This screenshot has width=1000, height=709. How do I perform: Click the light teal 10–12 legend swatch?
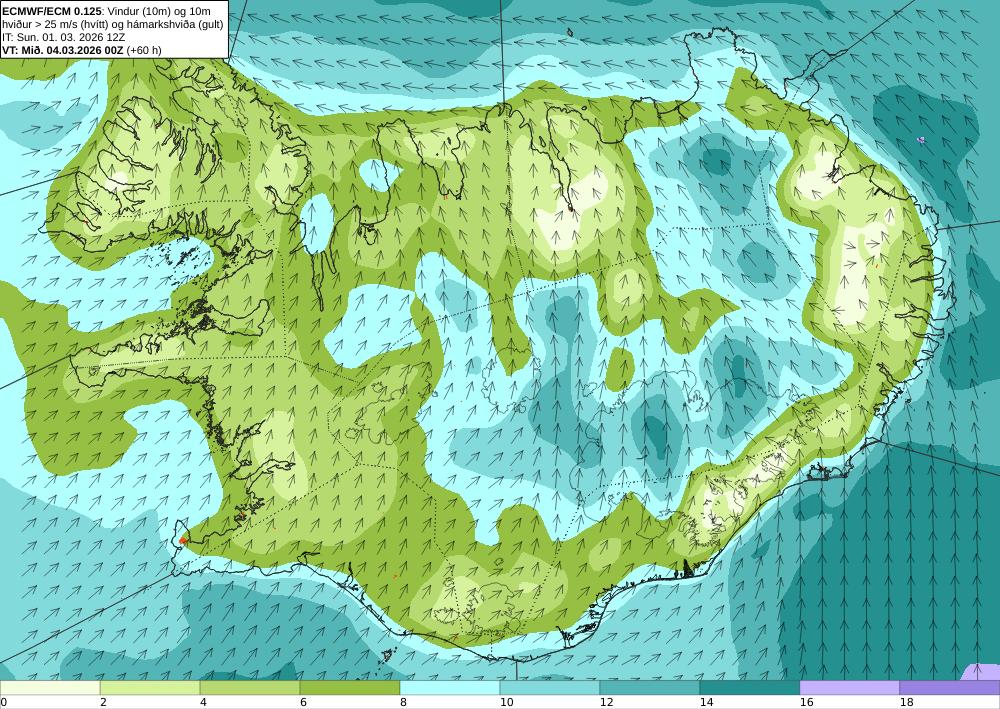pos(550,688)
